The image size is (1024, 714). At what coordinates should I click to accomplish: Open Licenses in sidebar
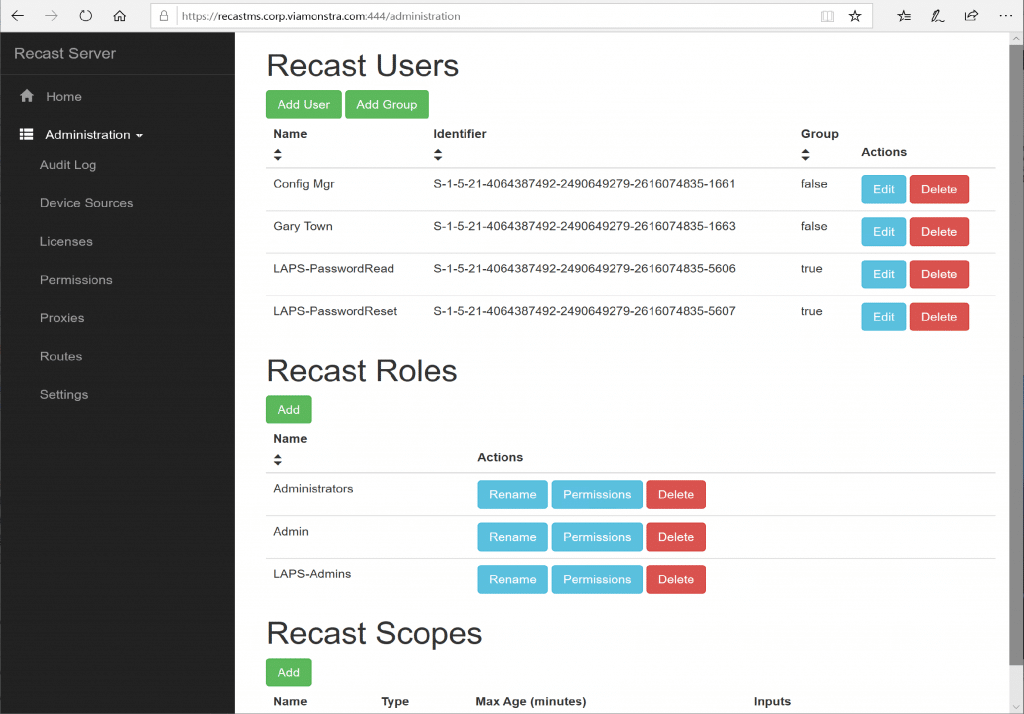pyautogui.click(x=66, y=242)
